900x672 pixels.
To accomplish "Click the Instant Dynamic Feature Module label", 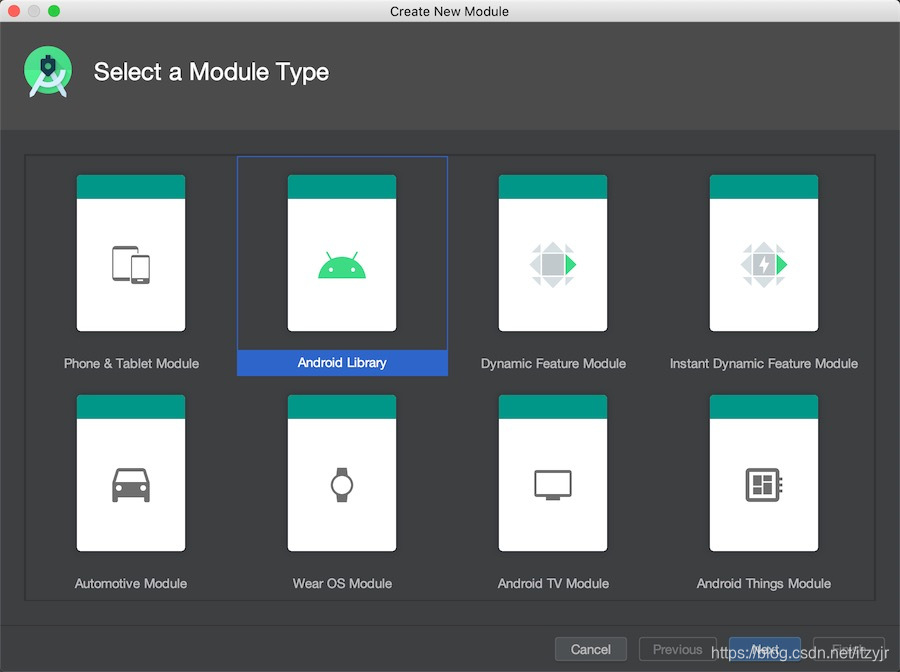I will tap(764, 363).
